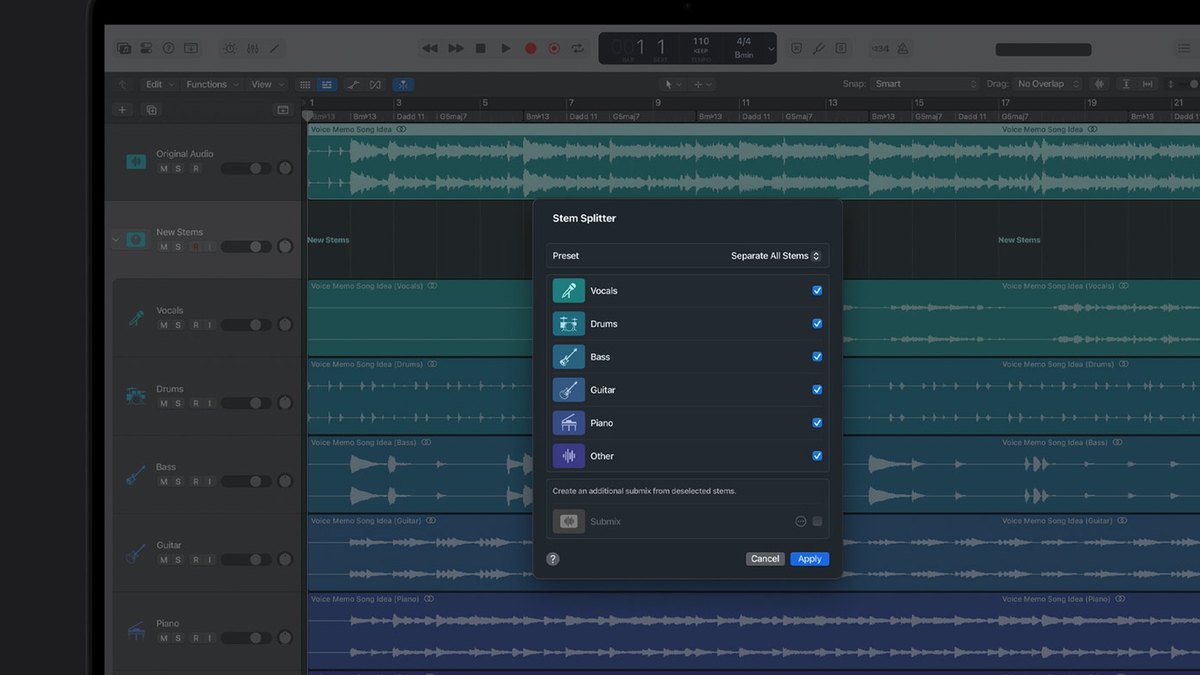Screen dimensions: 1200x675
Task: Click the Fast Forward button
Action: pos(456,48)
